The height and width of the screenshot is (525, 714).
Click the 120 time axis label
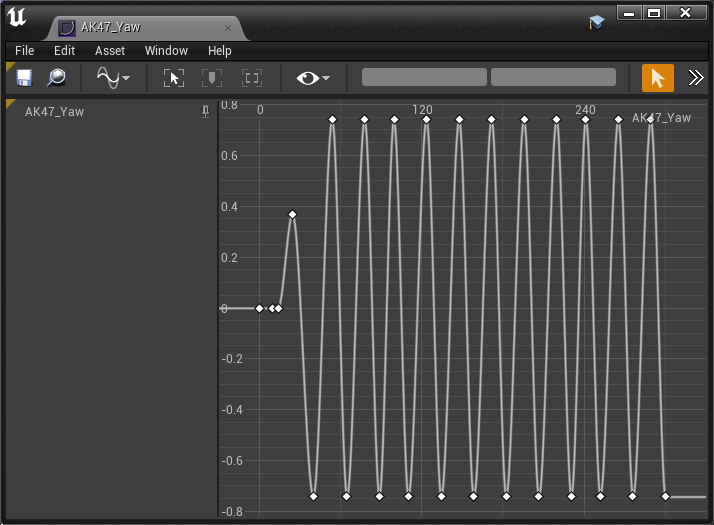pyautogui.click(x=422, y=110)
